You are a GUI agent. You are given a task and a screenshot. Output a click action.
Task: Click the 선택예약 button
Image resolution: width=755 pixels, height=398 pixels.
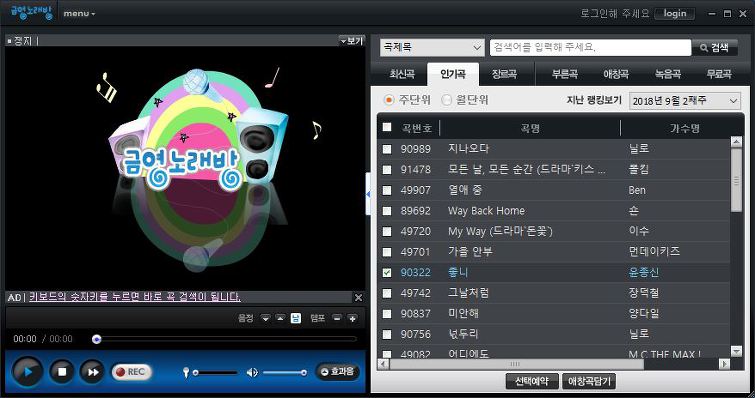click(x=532, y=381)
